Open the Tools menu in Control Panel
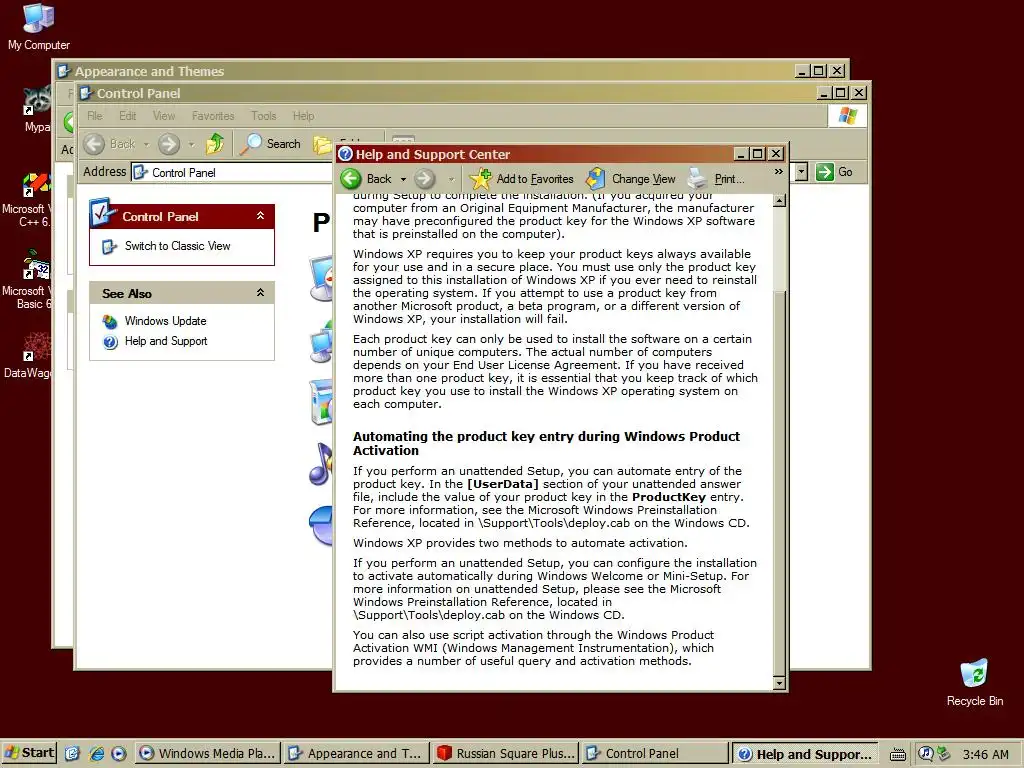The image size is (1024, 768). [x=263, y=116]
